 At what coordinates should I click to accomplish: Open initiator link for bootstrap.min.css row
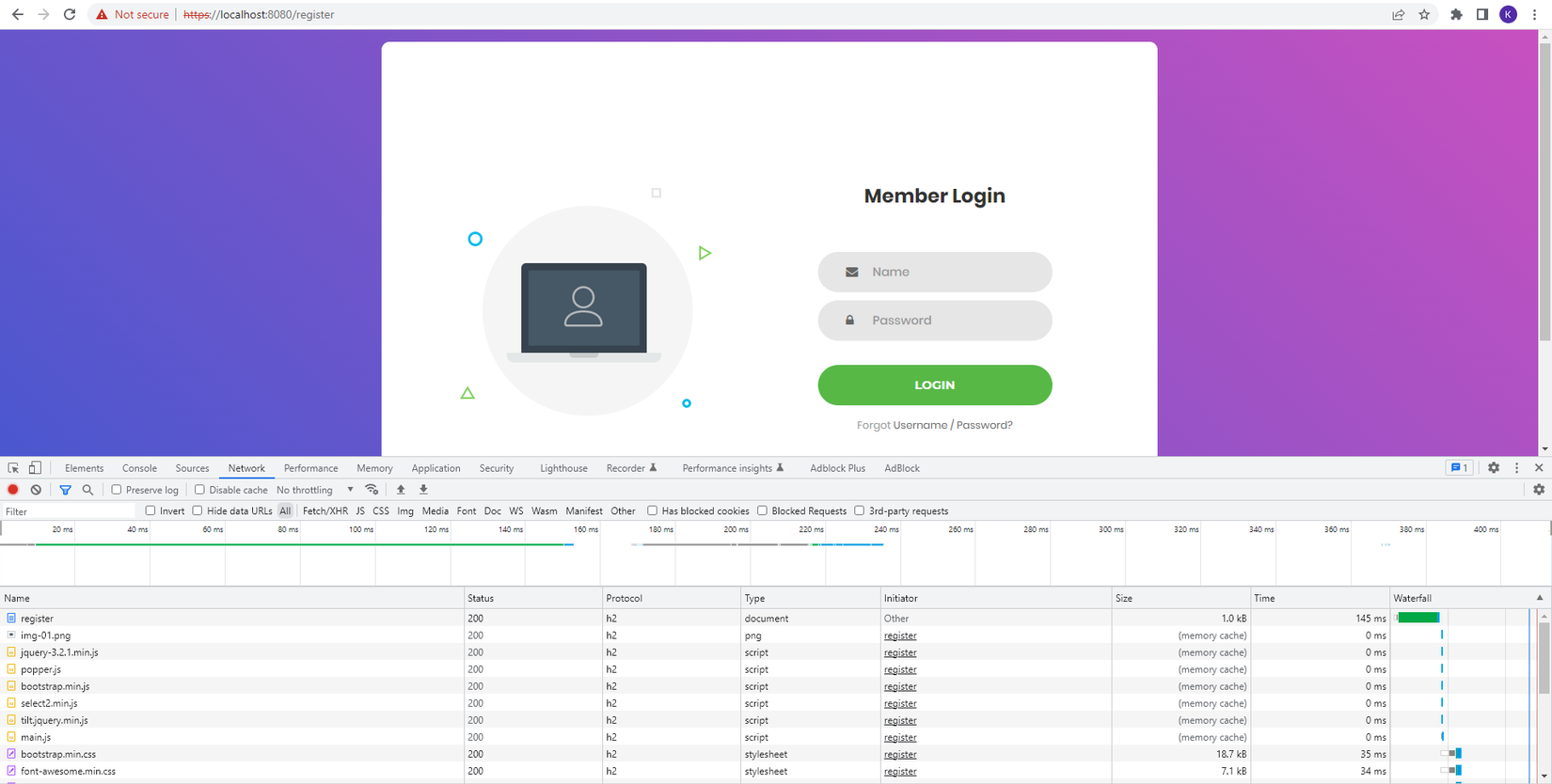click(900, 754)
